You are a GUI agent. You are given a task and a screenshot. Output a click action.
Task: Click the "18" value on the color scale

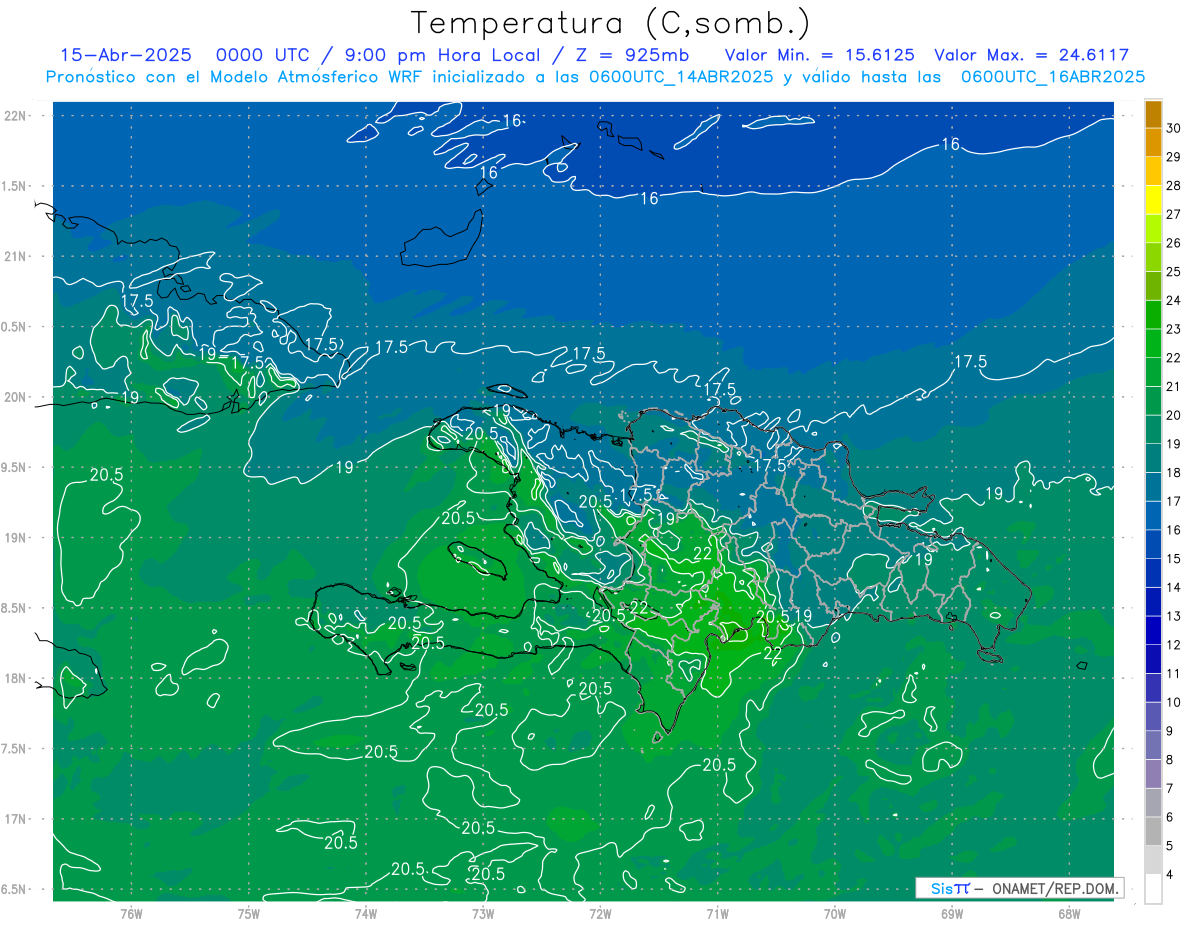point(1173,472)
